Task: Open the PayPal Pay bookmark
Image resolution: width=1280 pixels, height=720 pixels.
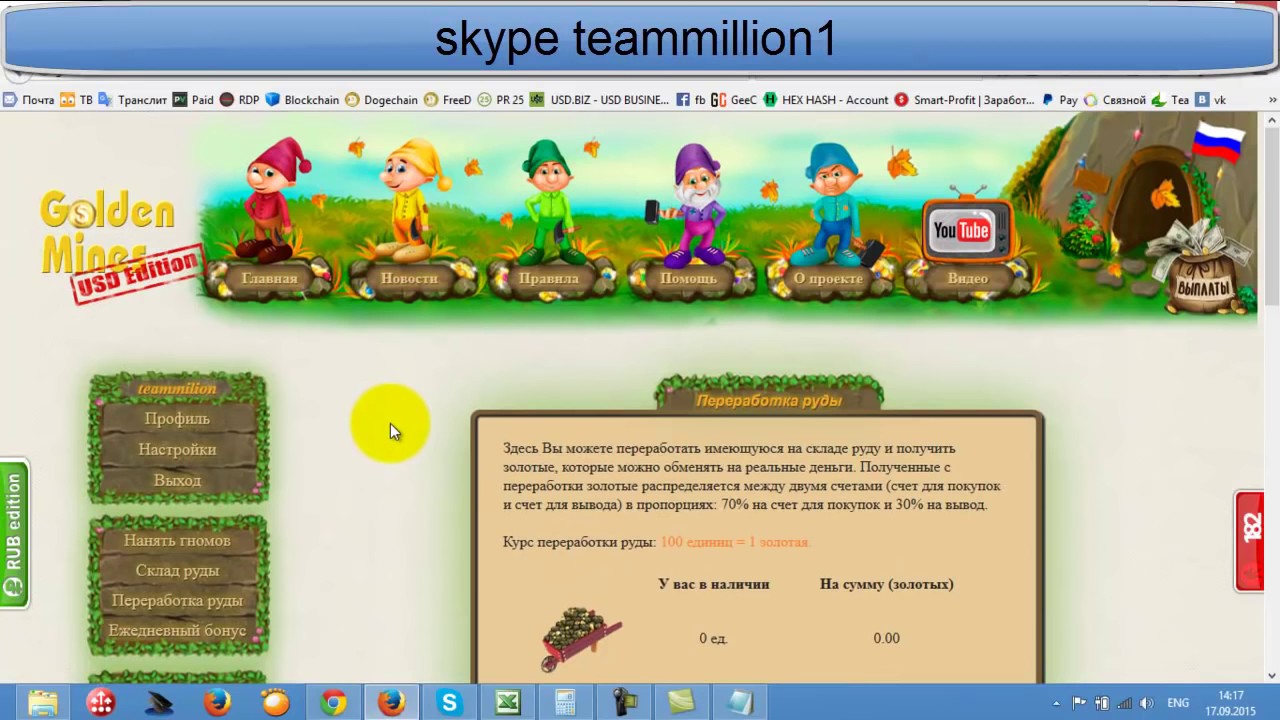Action: pos(1059,100)
